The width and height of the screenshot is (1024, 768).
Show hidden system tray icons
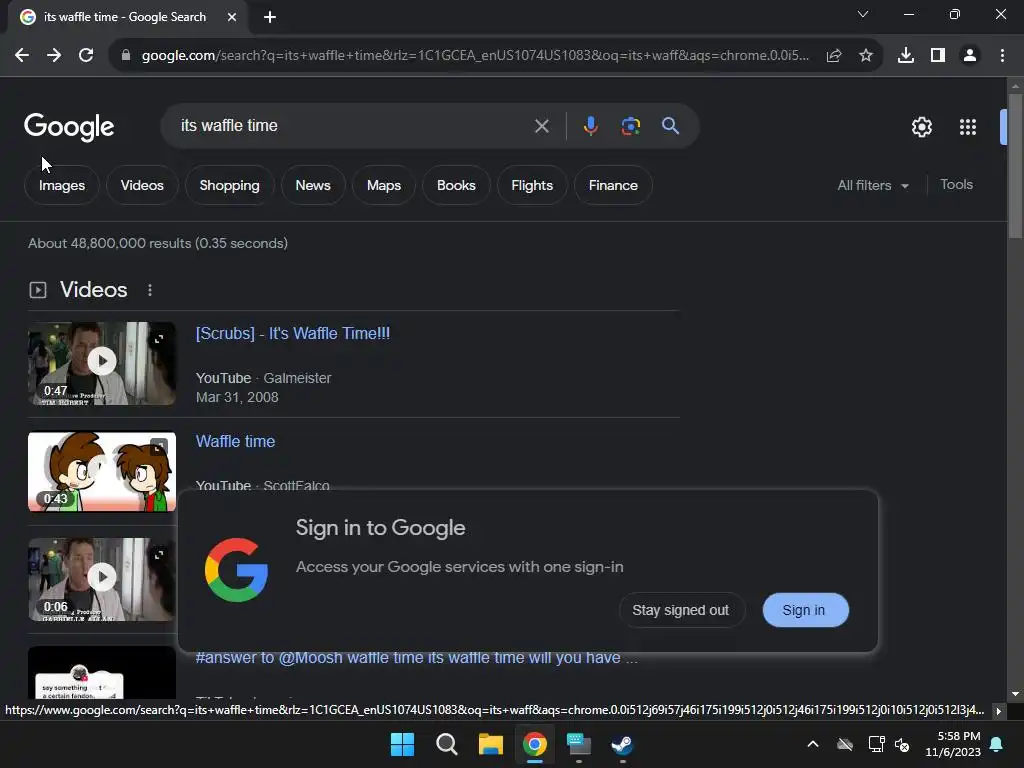[x=812, y=744]
